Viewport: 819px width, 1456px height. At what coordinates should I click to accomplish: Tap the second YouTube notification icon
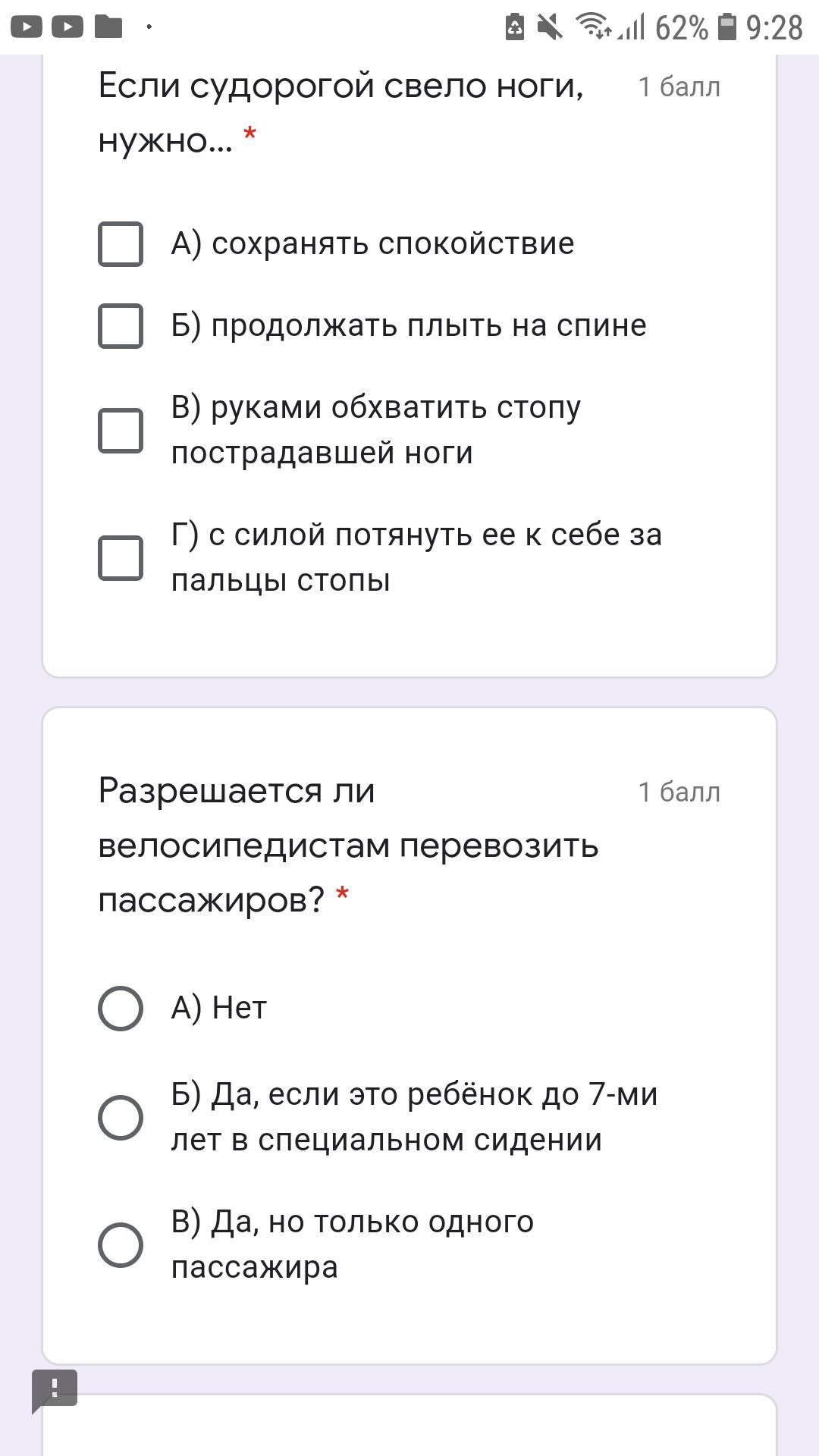[67, 27]
